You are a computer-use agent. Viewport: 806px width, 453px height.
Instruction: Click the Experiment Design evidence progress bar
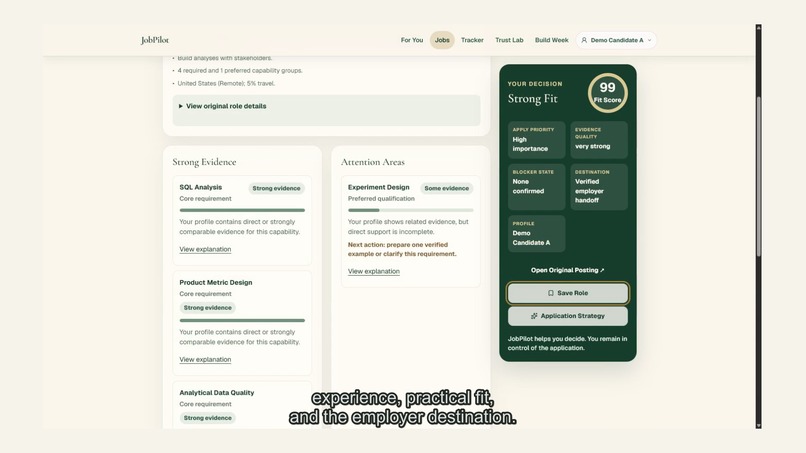click(411, 210)
